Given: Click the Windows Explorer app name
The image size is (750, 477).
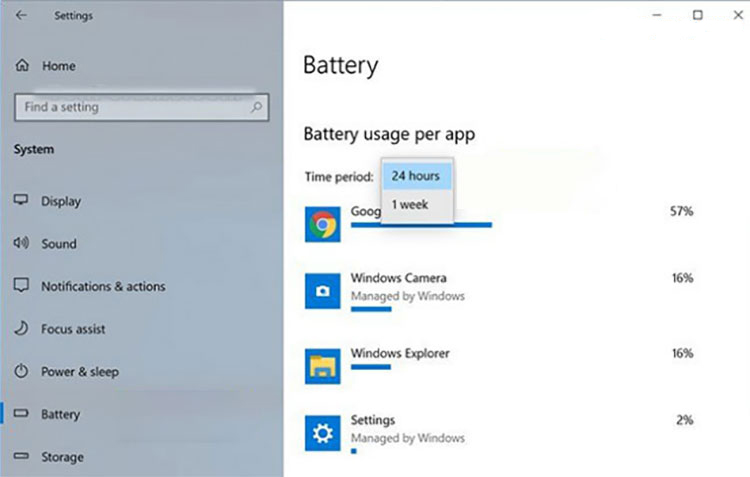Looking at the screenshot, I should (400, 354).
